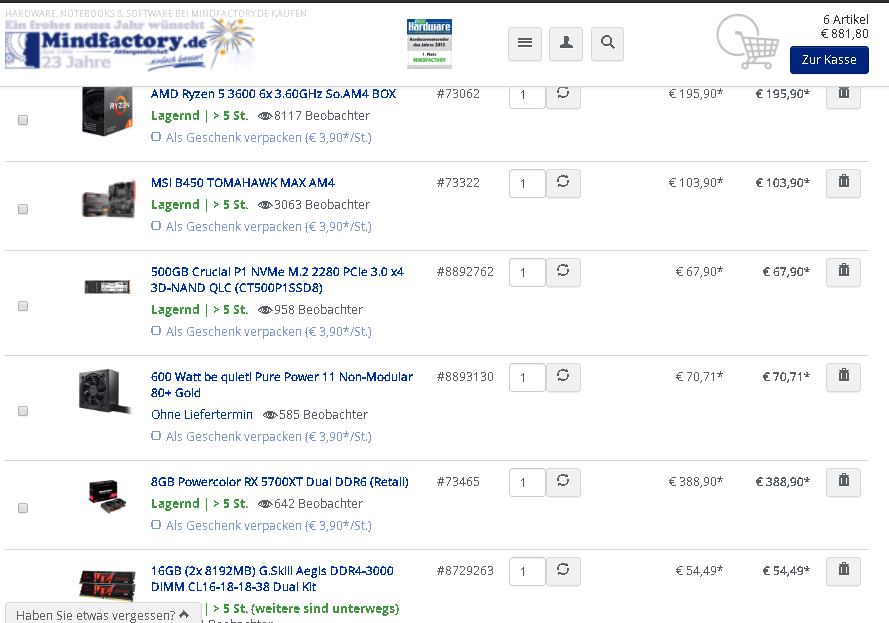Click the Crucial P1 SSD thumbnail
This screenshot has width=889, height=623.
tap(107, 287)
